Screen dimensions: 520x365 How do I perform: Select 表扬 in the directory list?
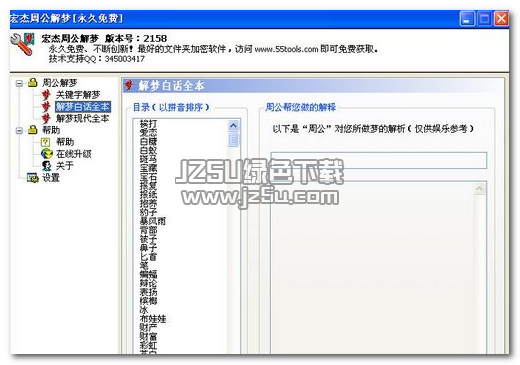click(x=148, y=292)
